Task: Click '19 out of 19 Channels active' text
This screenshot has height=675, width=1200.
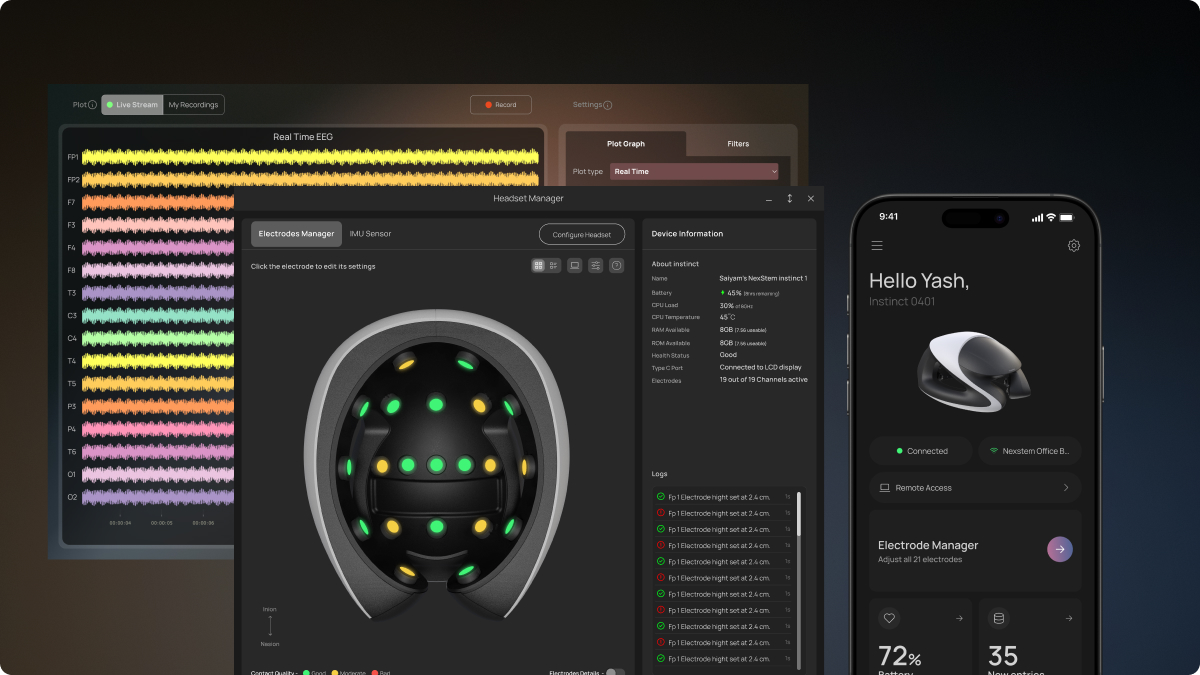Action: (x=764, y=380)
